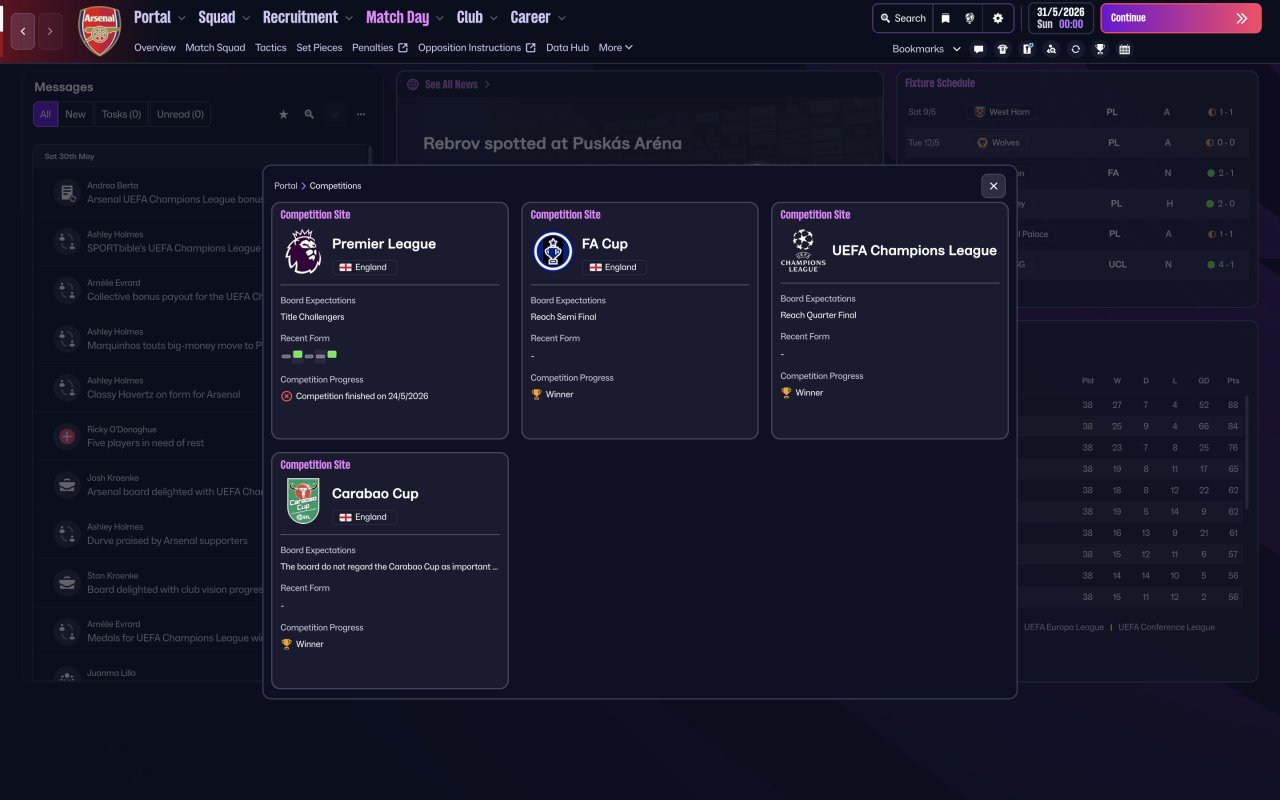
Task: Open the Match Squad tab
Action: [x=215, y=47]
